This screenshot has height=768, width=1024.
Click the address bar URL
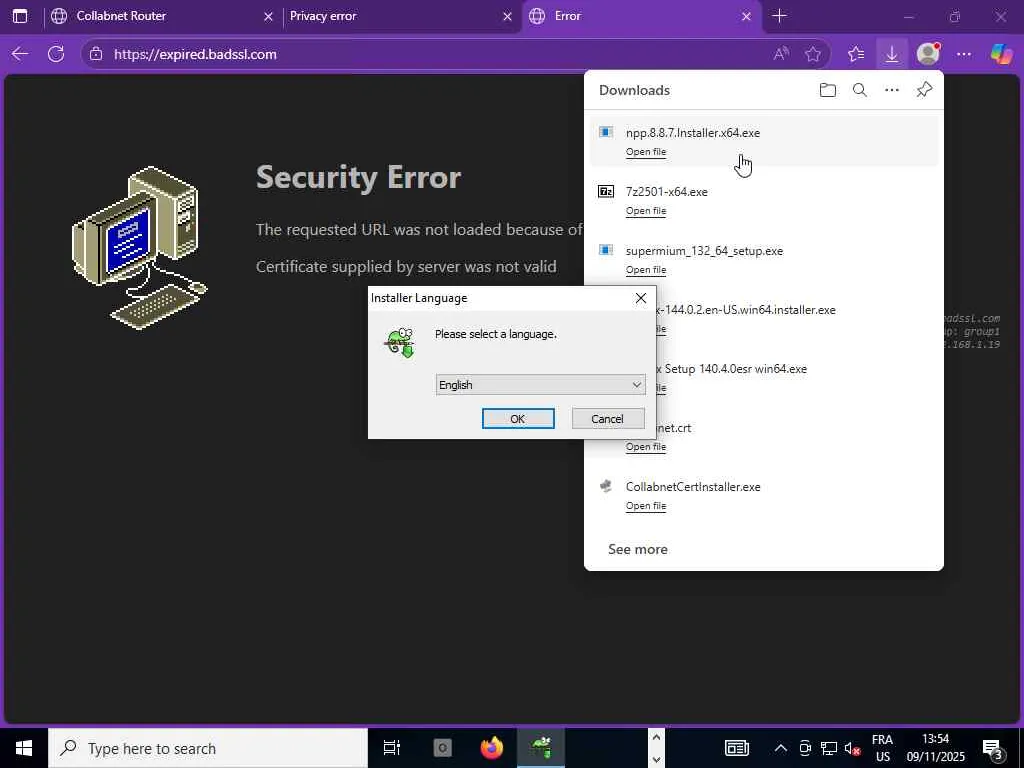click(x=195, y=54)
